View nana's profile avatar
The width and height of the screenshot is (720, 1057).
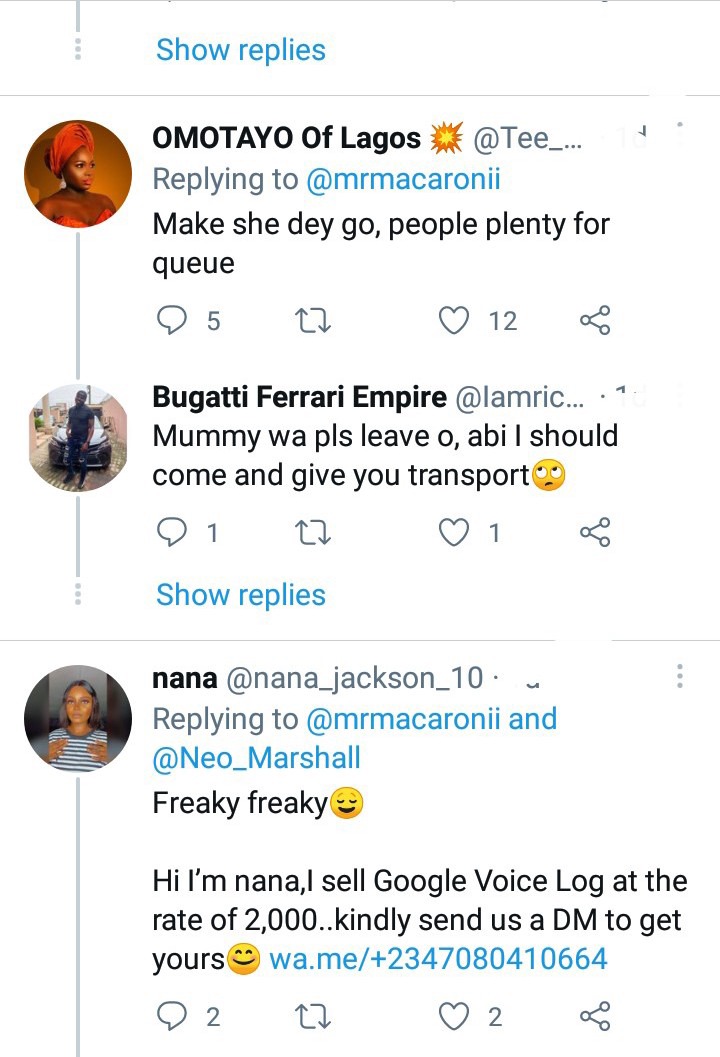78,719
